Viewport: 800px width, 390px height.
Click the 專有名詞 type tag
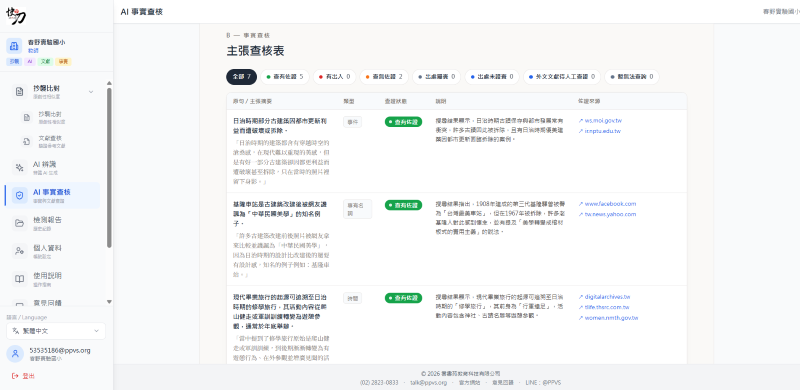pyautogui.click(x=357, y=209)
